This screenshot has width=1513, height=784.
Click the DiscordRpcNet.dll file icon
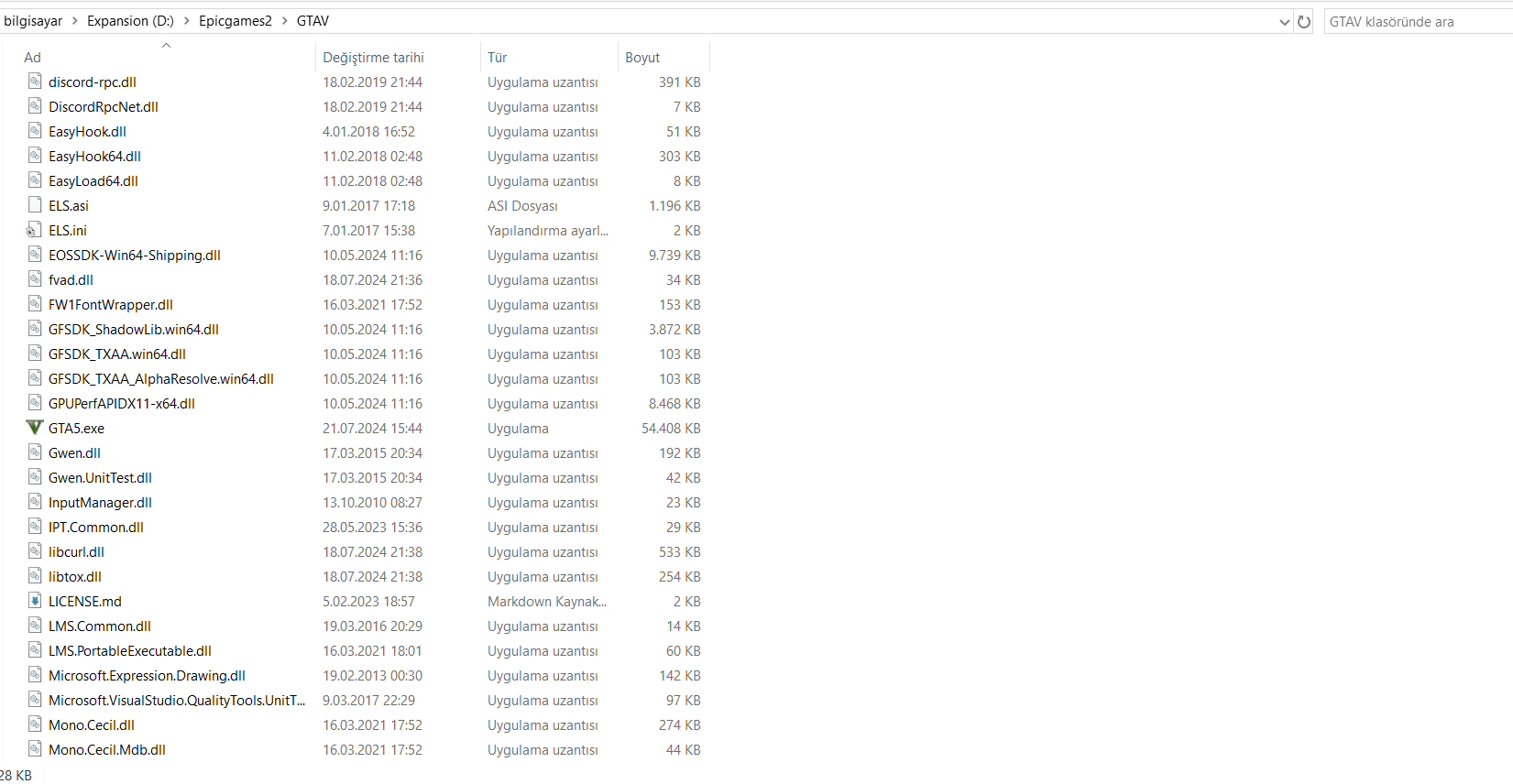(x=35, y=106)
